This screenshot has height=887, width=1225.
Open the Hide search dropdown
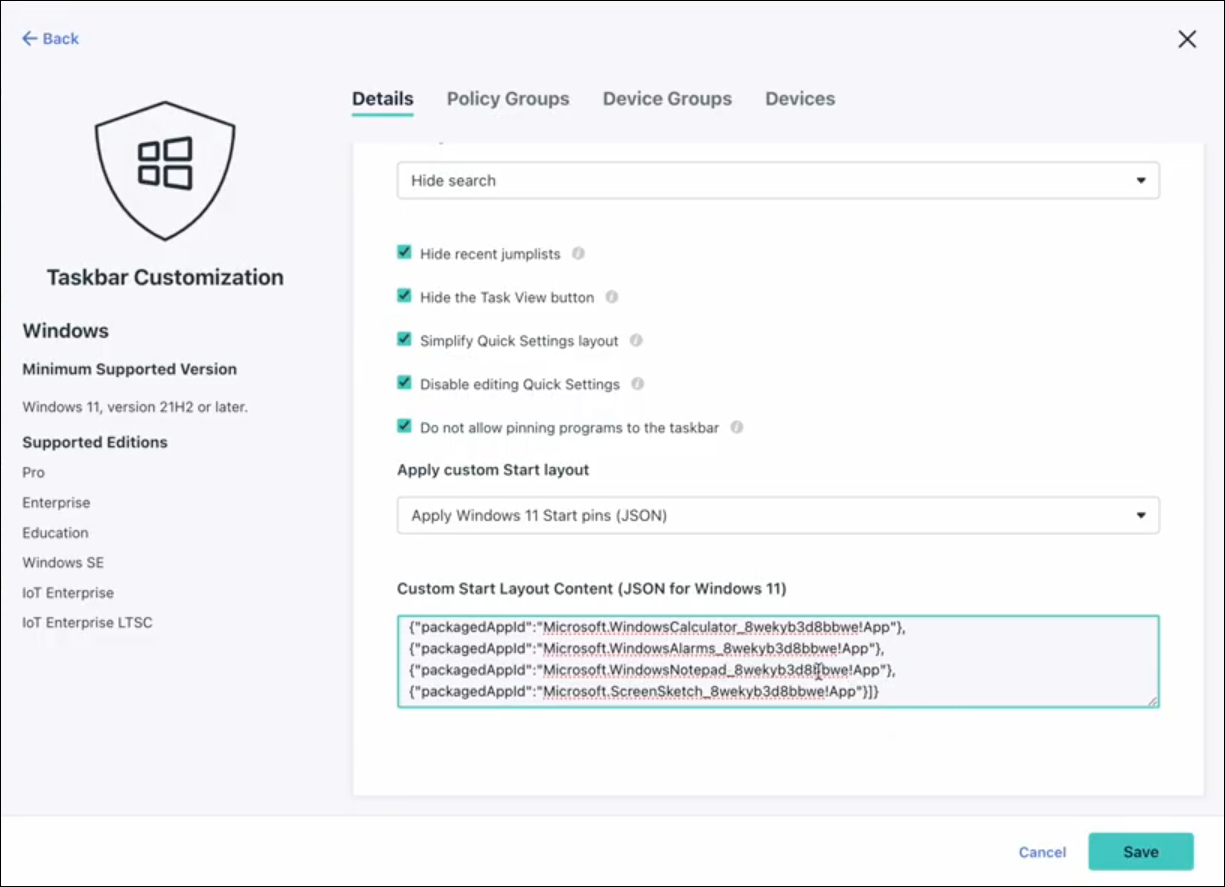point(778,180)
